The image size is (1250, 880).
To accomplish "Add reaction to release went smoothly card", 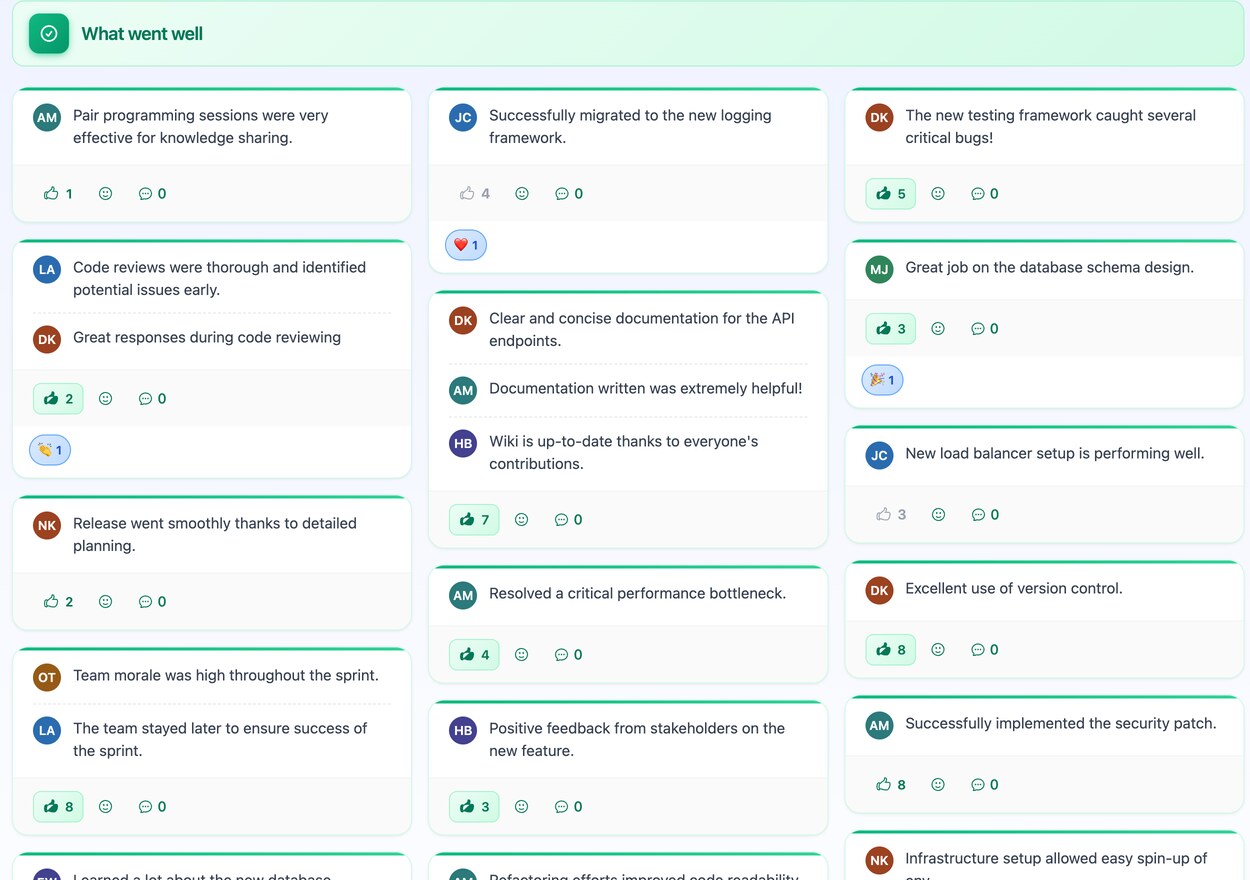I will pos(105,602).
